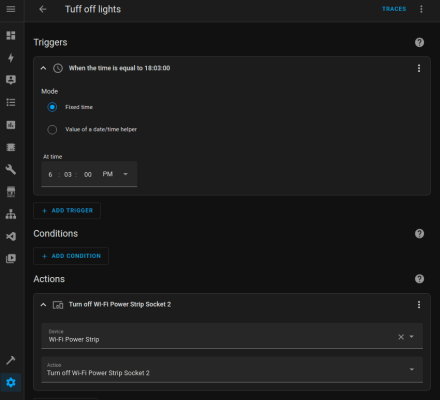Open the stacked server icon in the sidebar
The image size is (440, 400).
pyautogui.click(x=11, y=147)
